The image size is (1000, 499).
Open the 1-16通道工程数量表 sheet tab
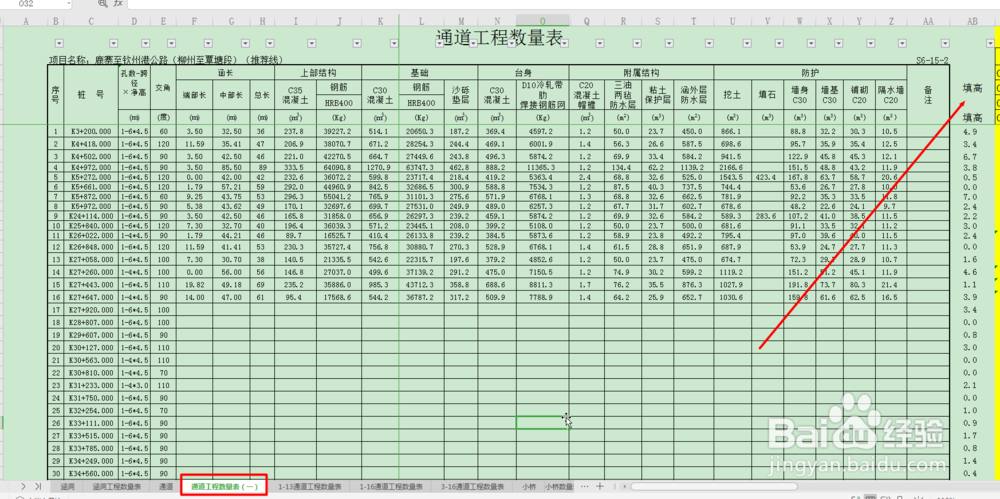click(391, 487)
